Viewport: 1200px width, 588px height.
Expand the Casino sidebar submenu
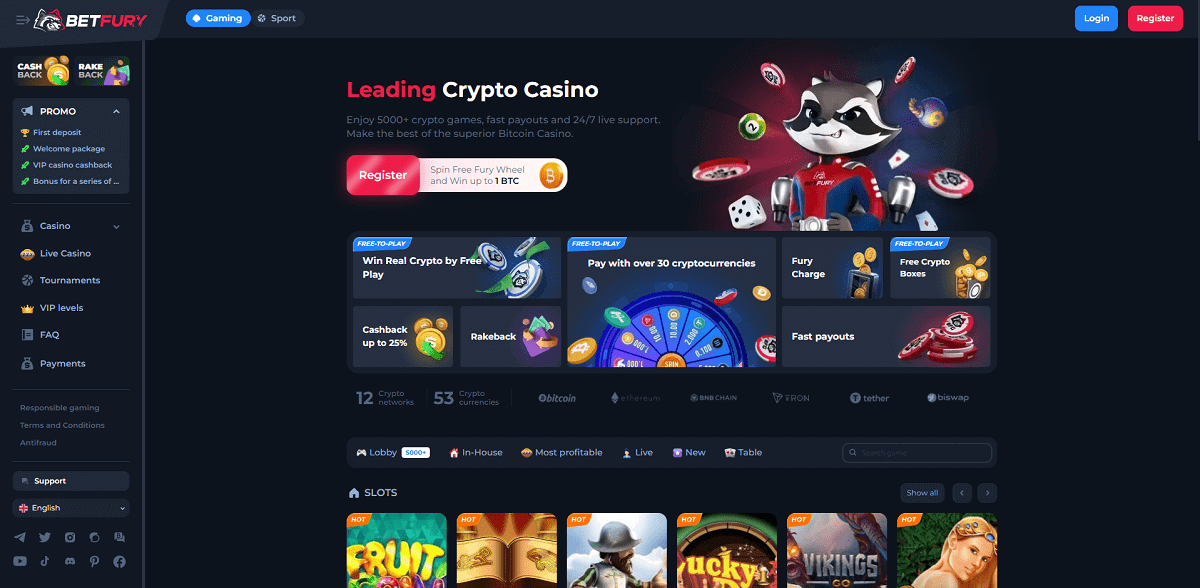tap(116, 227)
